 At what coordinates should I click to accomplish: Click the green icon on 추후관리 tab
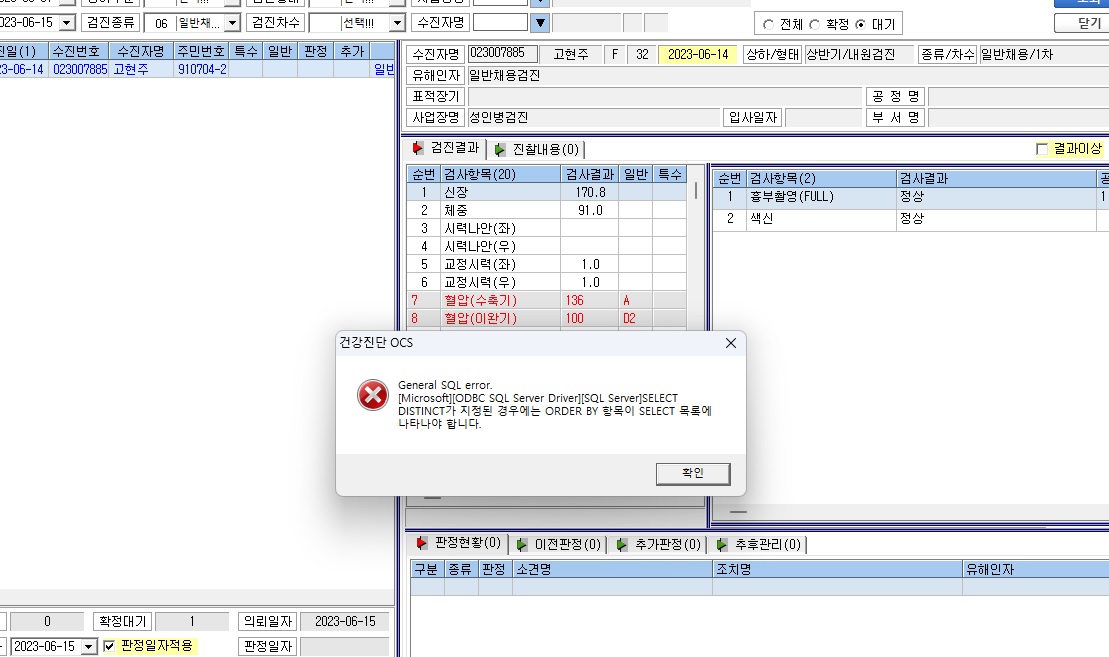pos(721,545)
